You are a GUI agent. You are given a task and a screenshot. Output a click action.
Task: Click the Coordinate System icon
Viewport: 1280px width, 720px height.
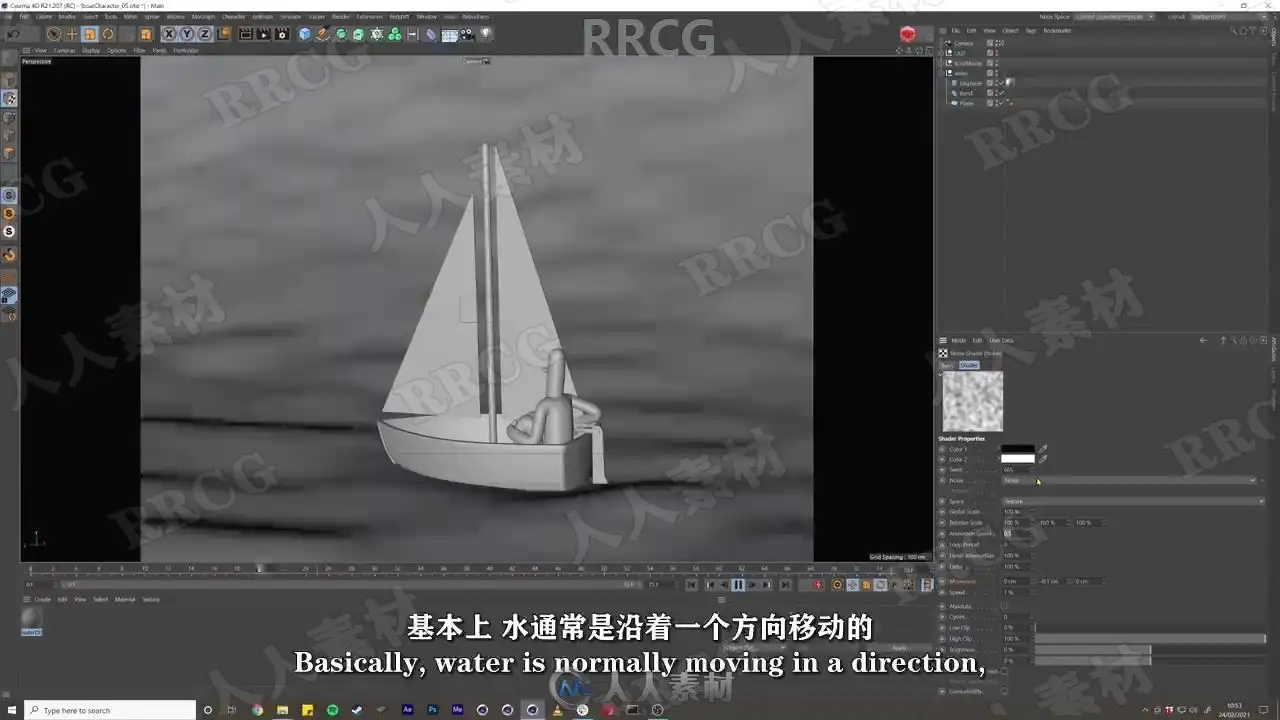(223, 34)
